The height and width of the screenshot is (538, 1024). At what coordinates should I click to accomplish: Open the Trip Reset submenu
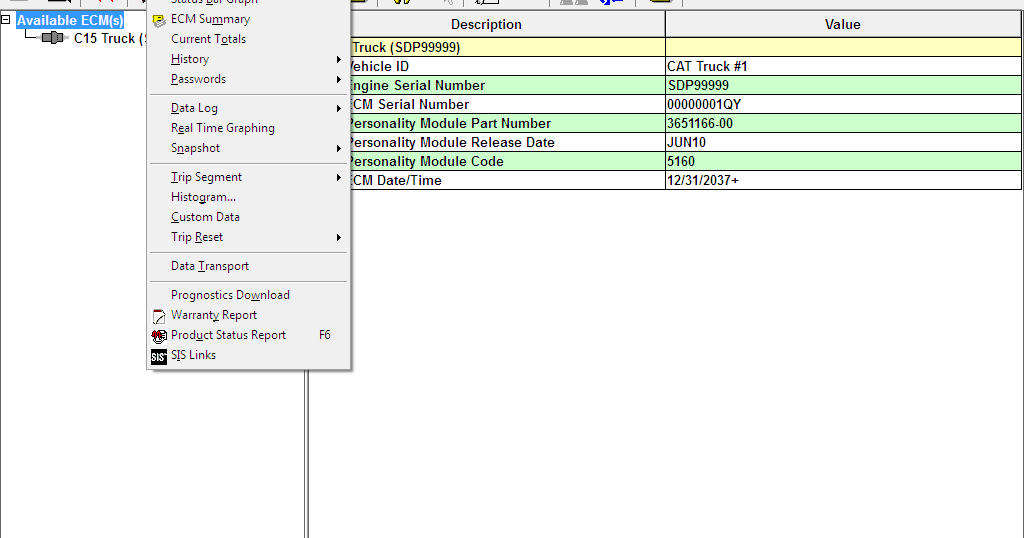pos(197,237)
